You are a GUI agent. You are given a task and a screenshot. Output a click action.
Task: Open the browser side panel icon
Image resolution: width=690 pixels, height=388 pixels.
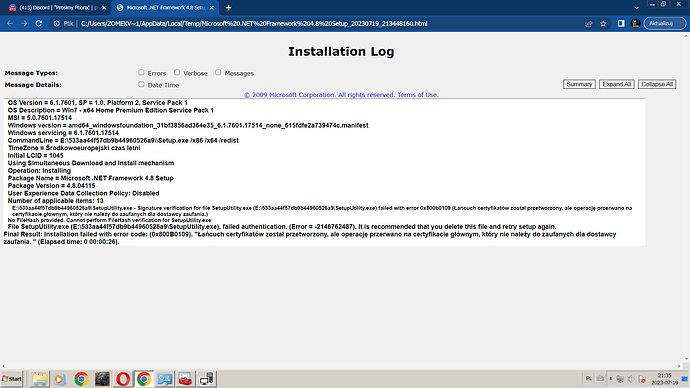click(621, 23)
